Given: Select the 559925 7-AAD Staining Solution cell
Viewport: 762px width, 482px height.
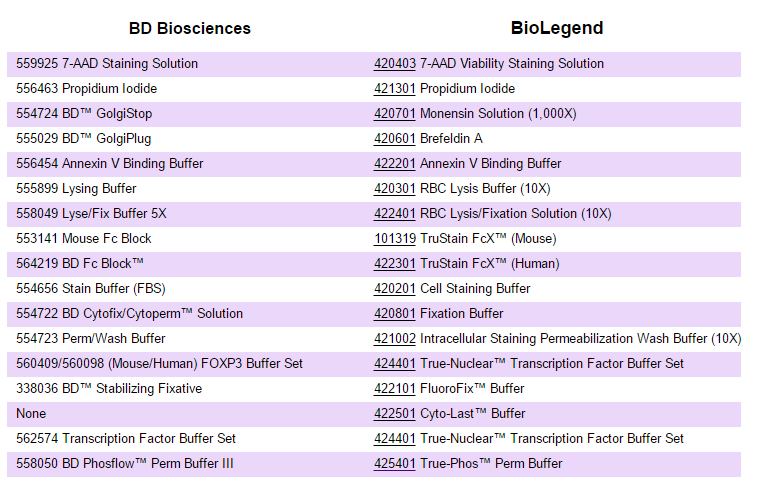Looking at the screenshot, I should (107, 64).
